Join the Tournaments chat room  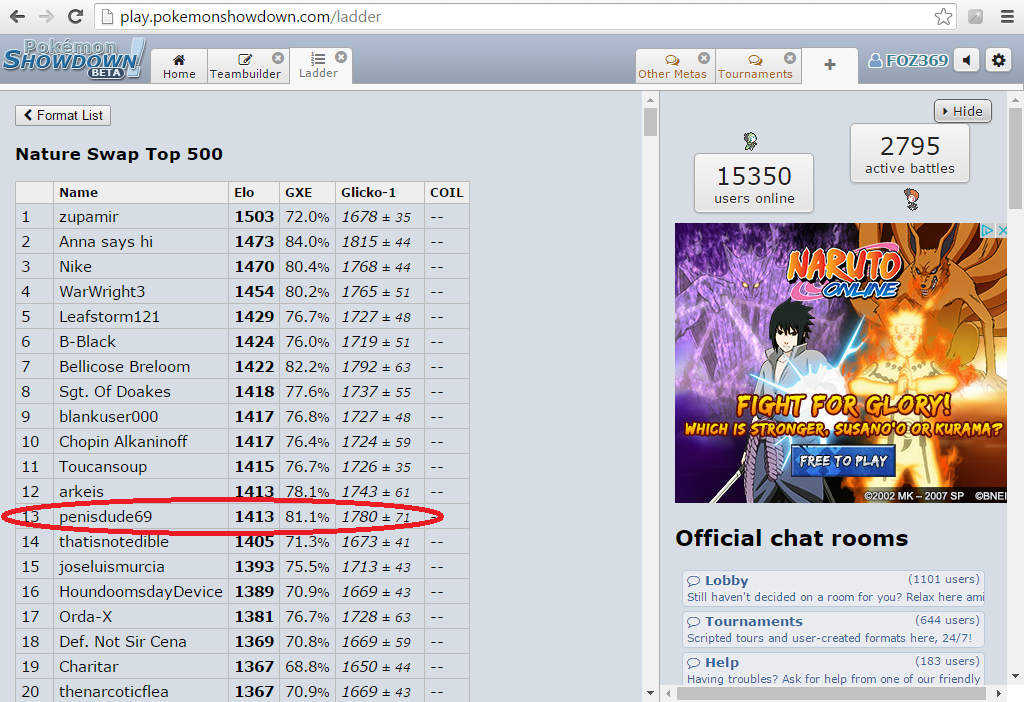pos(833,630)
